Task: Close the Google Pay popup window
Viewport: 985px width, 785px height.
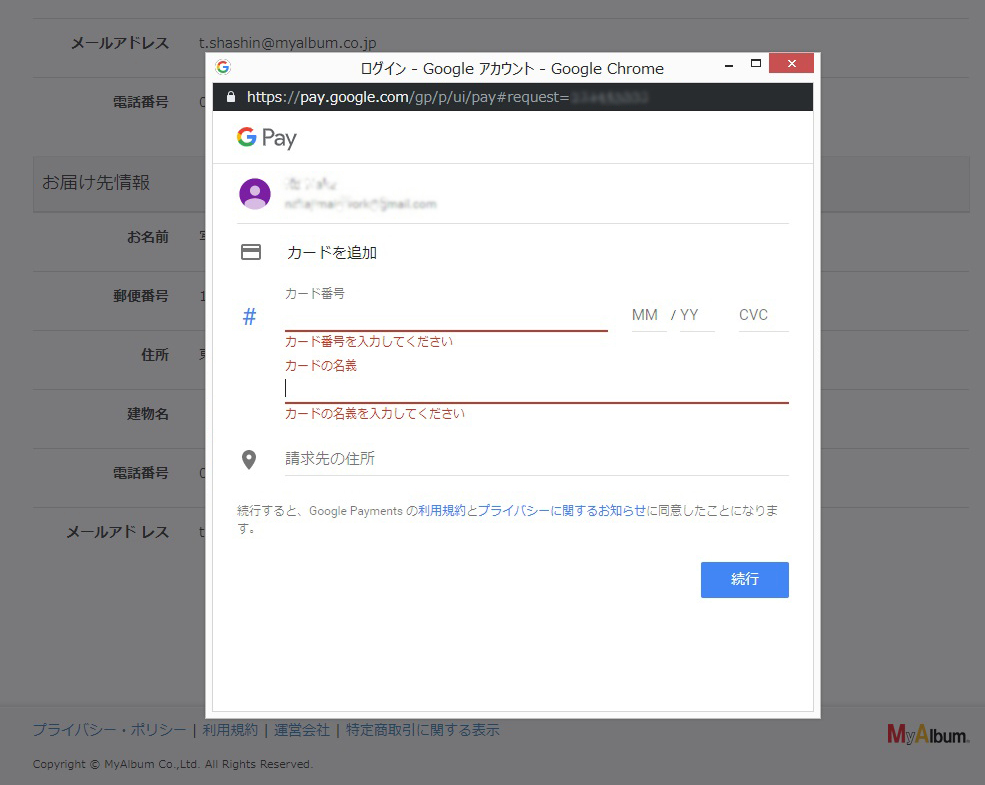Action: pos(791,65)
